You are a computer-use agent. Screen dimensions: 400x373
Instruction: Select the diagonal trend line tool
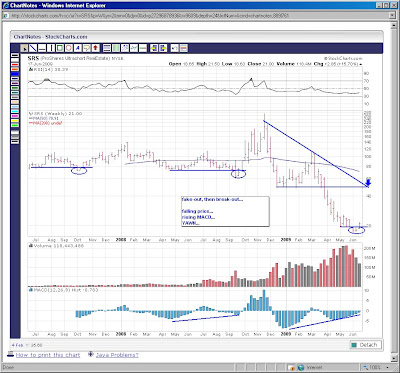click(33, 48)
